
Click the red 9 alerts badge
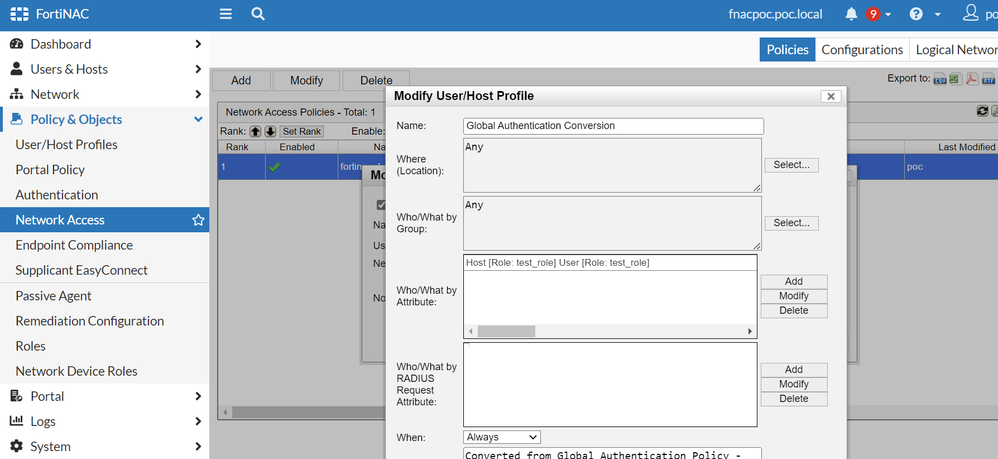[873, 14]
